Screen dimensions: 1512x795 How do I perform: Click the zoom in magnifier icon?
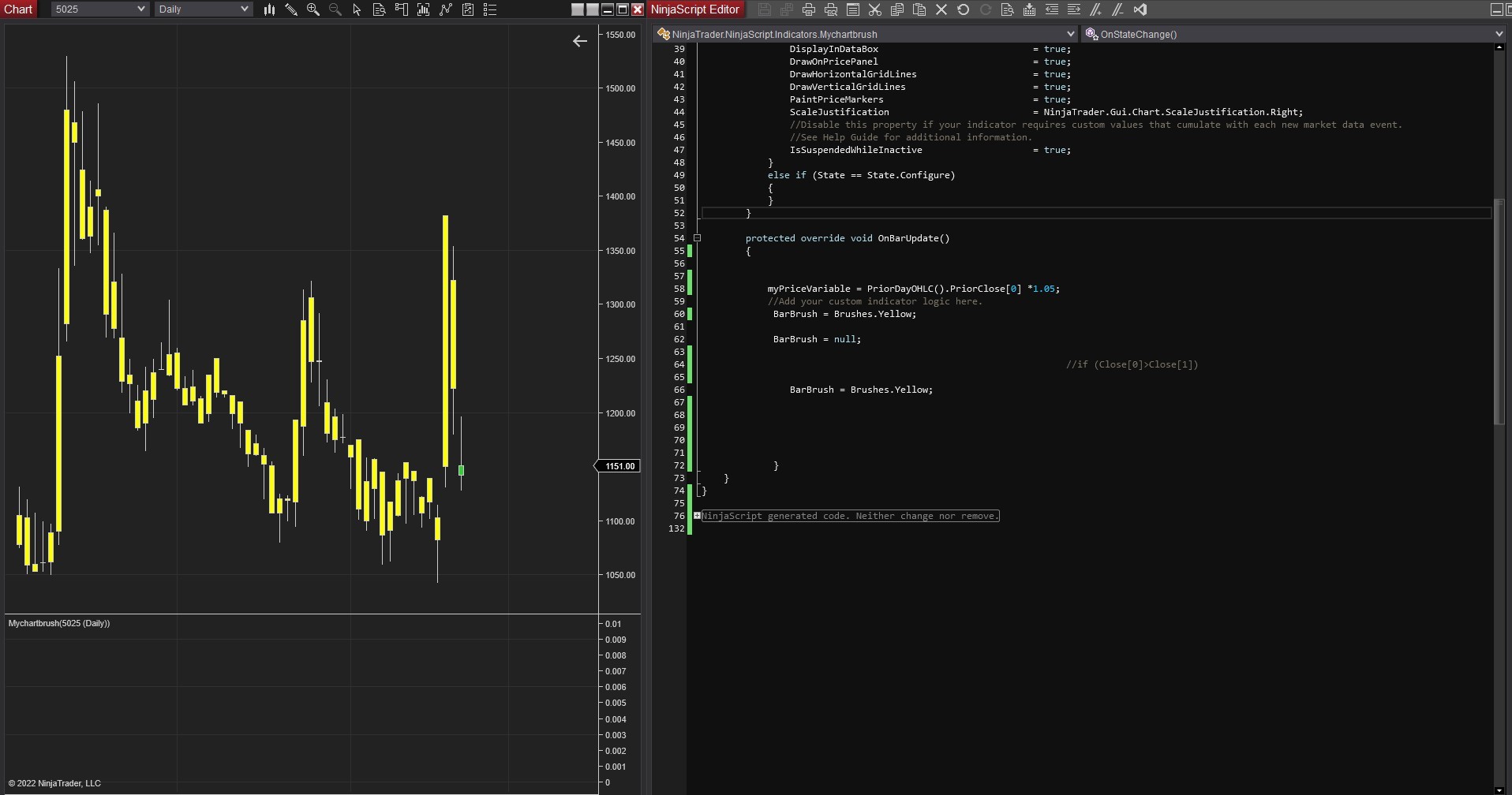pyautogui.click(x=313, y=9)
